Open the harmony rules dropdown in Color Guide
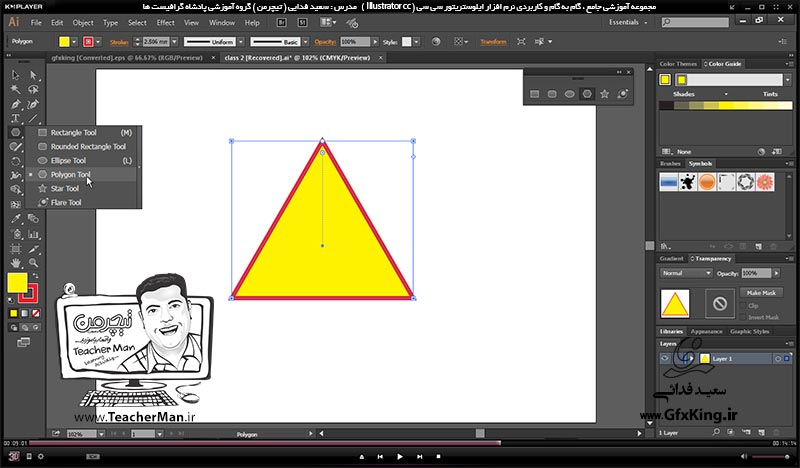Viewport: 800px width, 468px height. coord(788,80)
